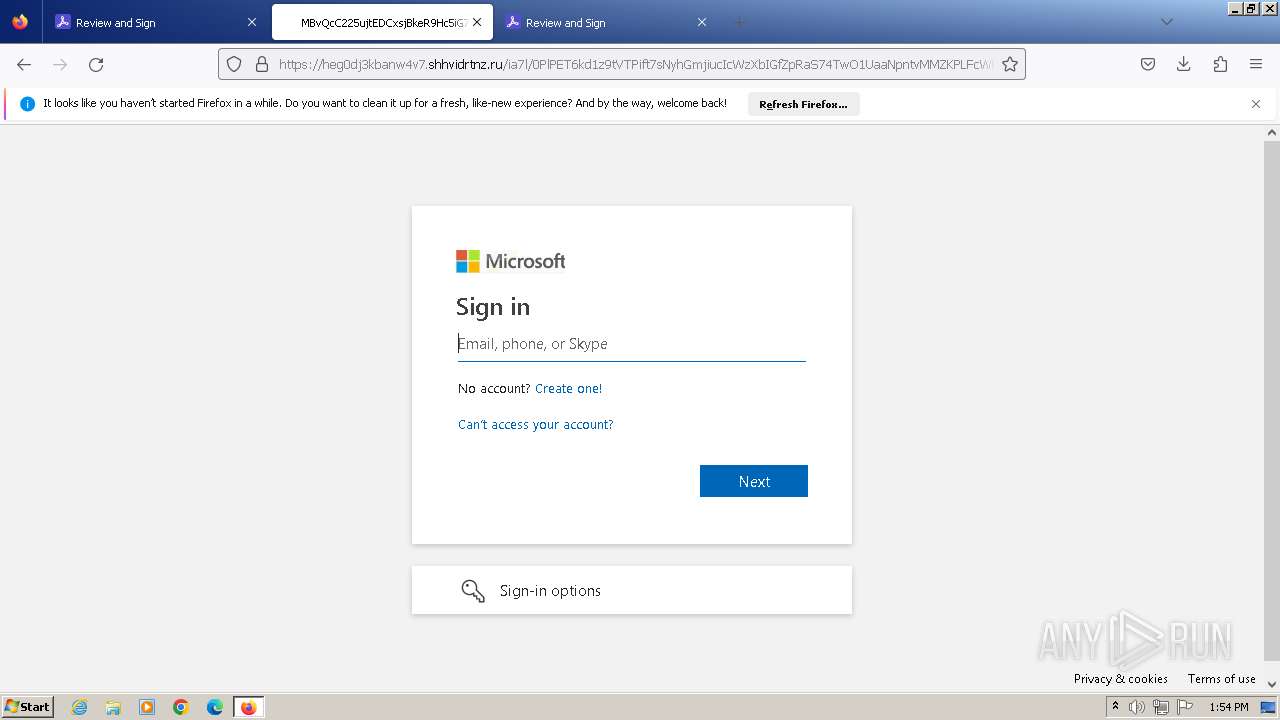1280x720 pixels.
Task: Select the MBvQcC225ujtEDCxsjBkeR9Hc5lG tab
Action: (x=382, y=22)
